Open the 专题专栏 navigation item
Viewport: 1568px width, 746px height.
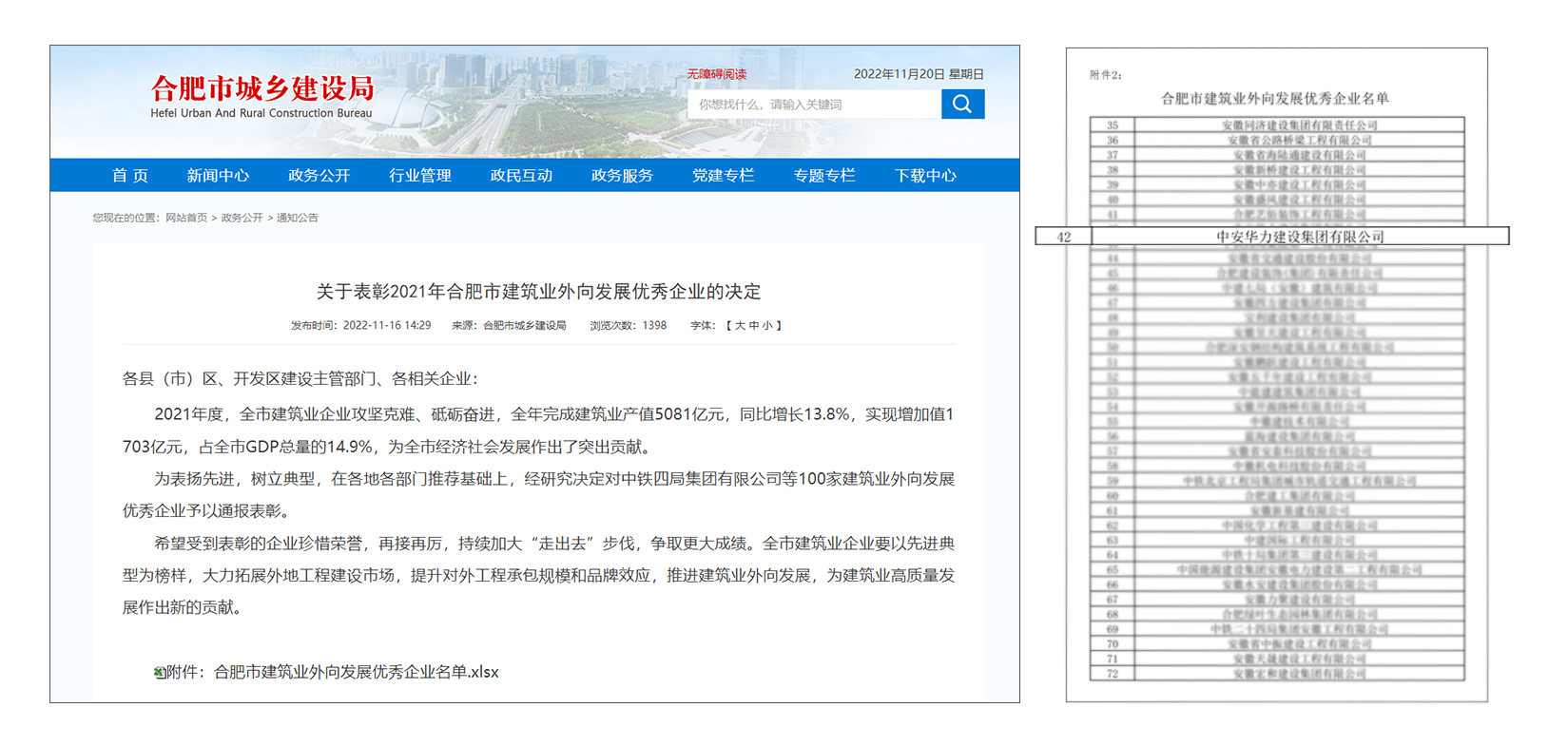[x=824, y=176]
